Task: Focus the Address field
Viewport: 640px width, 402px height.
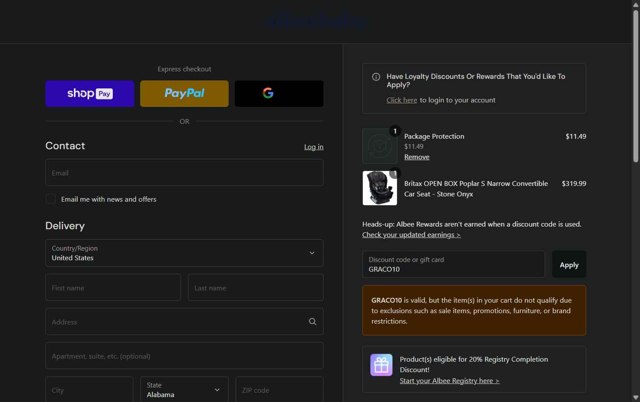Action: click(184, 322)
